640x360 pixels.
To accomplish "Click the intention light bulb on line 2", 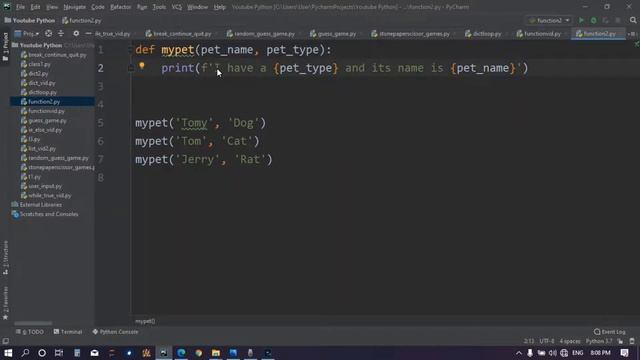I will point(142,65).
